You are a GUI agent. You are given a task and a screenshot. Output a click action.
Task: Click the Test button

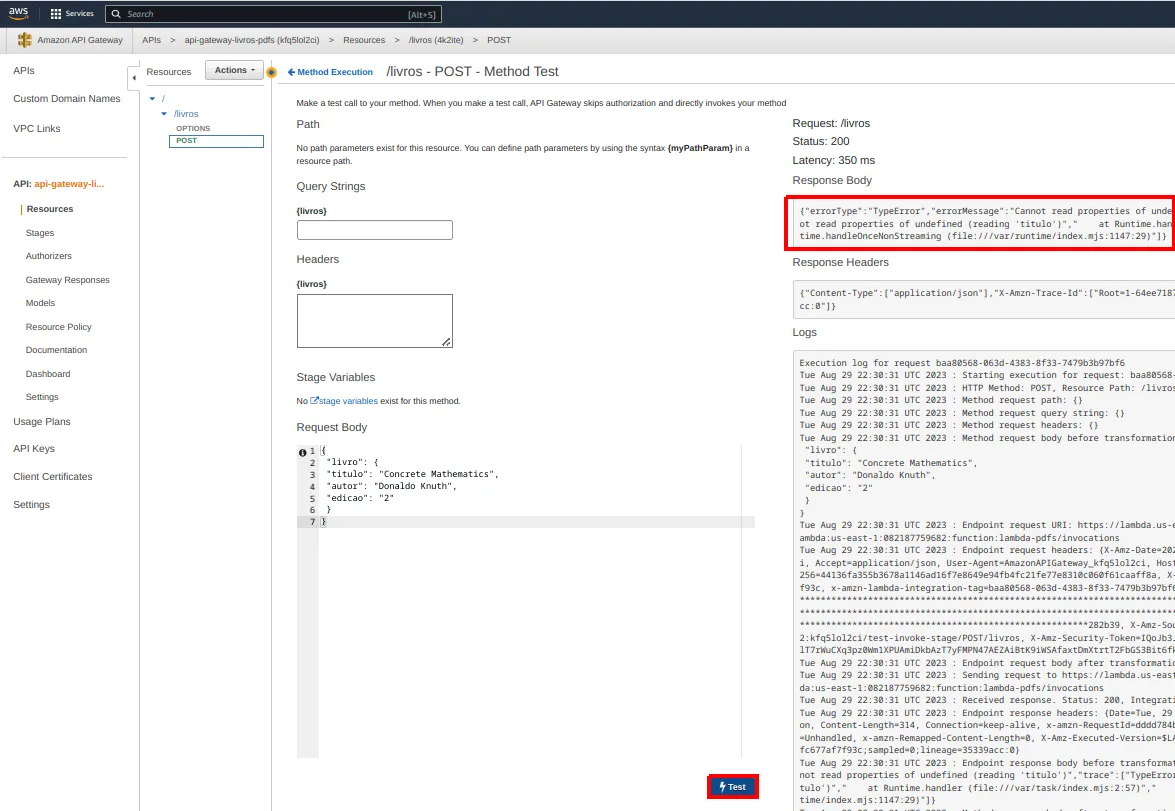[x=733, y=787]
